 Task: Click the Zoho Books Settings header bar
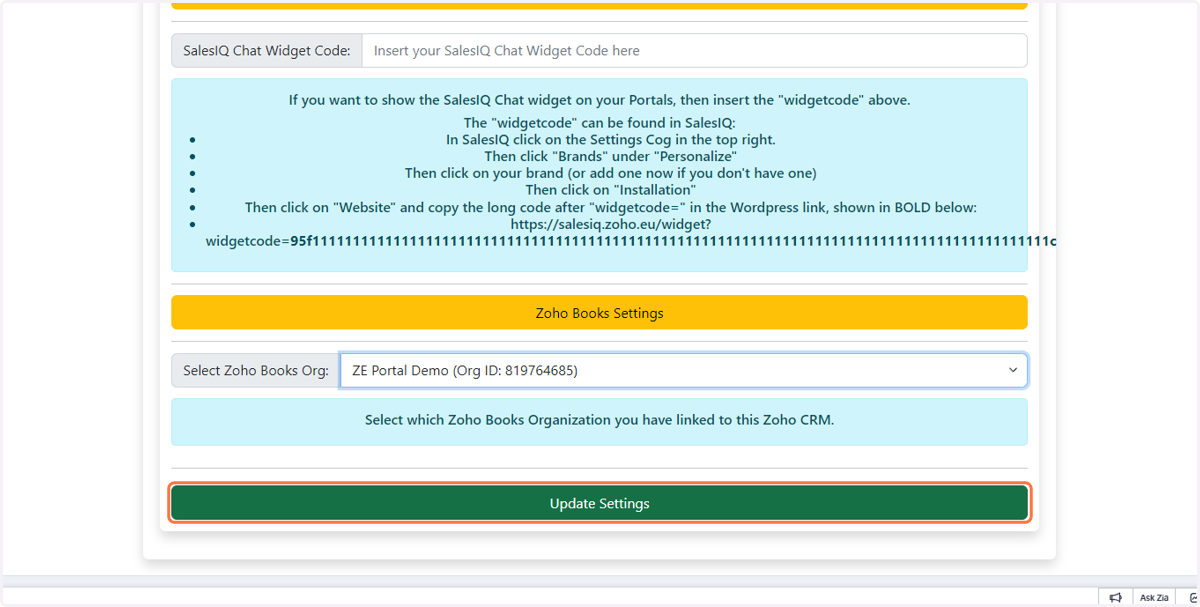pos(599,313)
